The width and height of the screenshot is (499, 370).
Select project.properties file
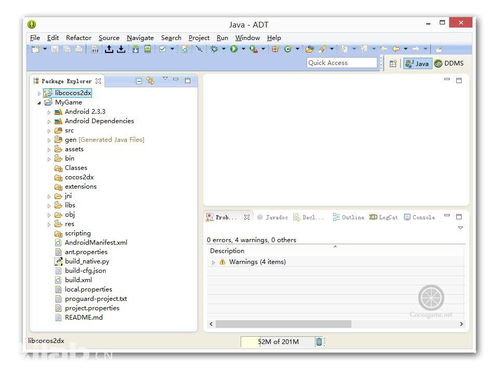pyautogui.click(x=87, y=308)
